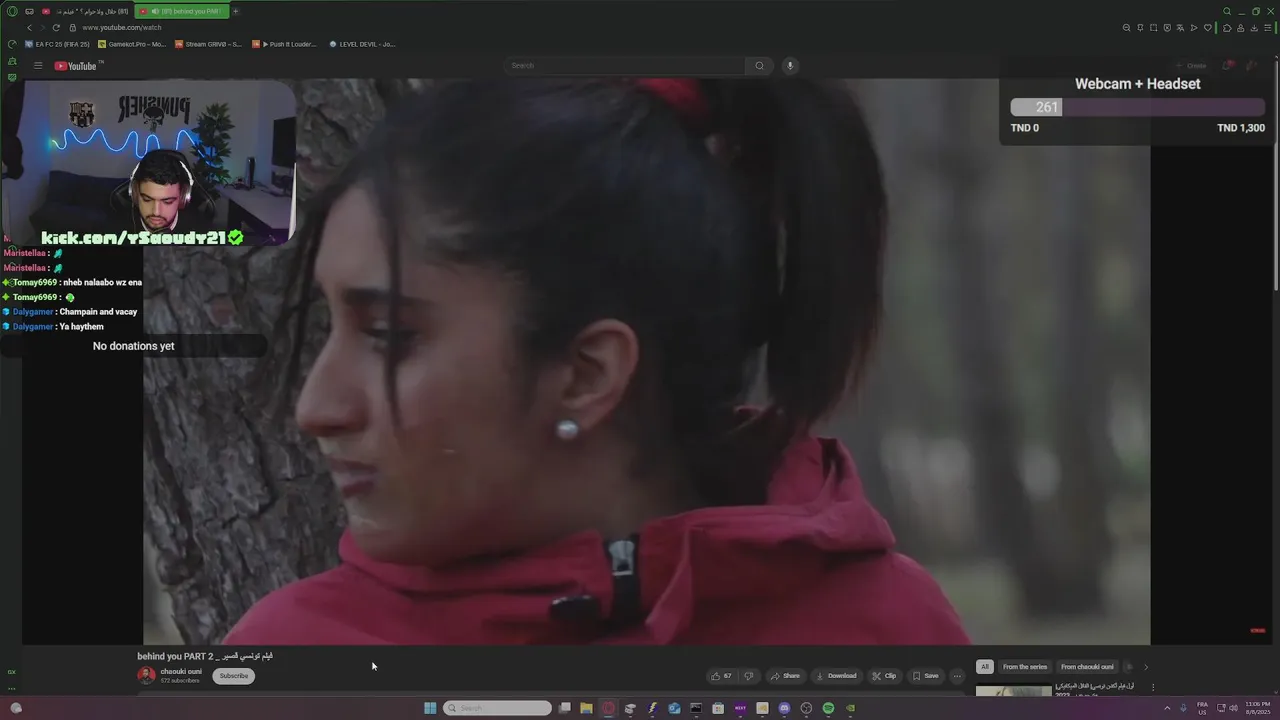Switch to the Arabic-titled YouTube tab

tap(85, 11)
